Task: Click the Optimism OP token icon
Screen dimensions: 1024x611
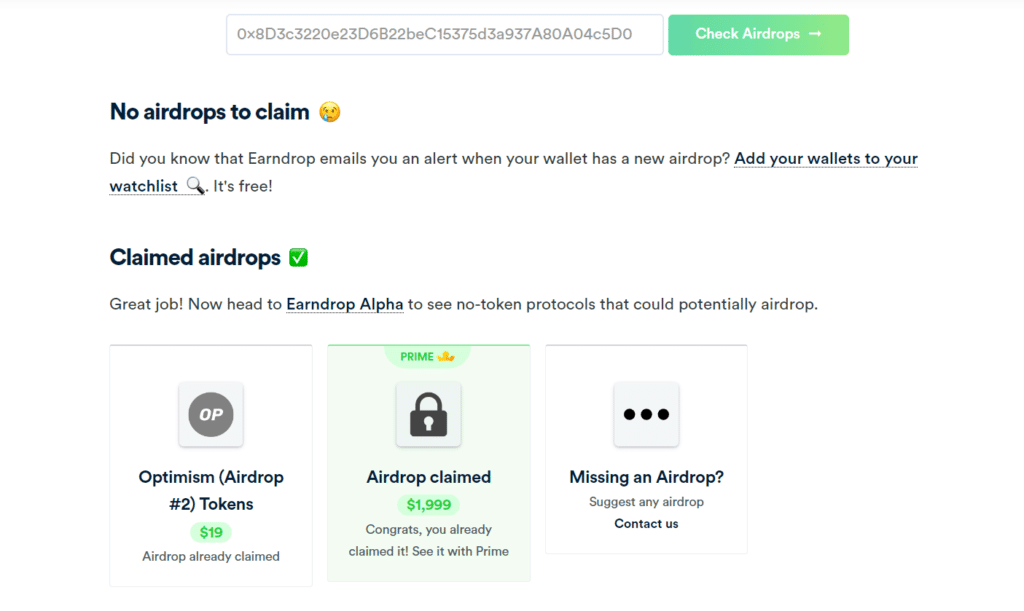Action: click(211, 415)
